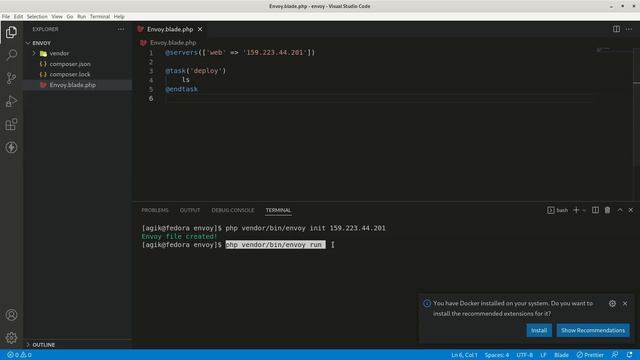Open the lightning bolt extension view
This screenshot has height=360, width=640.
click(x=11, y=147)
